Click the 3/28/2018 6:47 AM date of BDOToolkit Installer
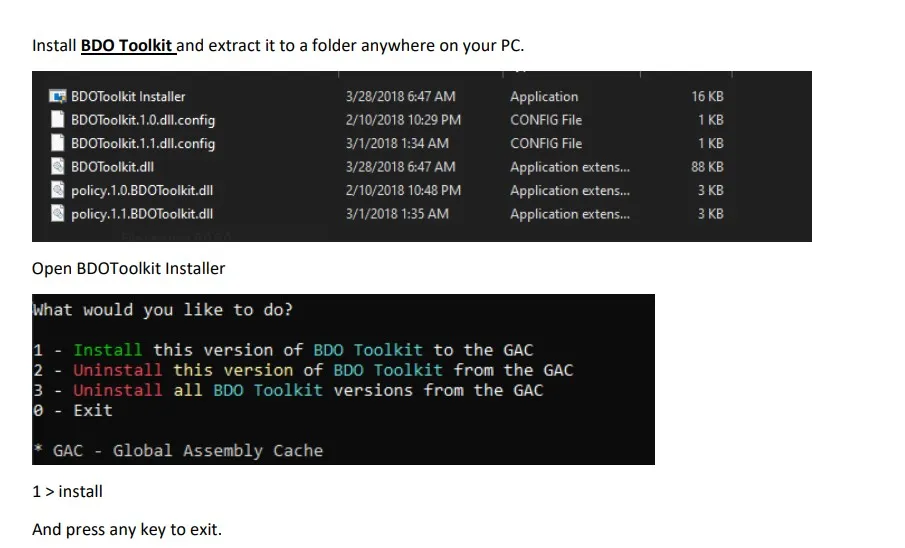This screenshot has width=905, height=548. [400, 97]
